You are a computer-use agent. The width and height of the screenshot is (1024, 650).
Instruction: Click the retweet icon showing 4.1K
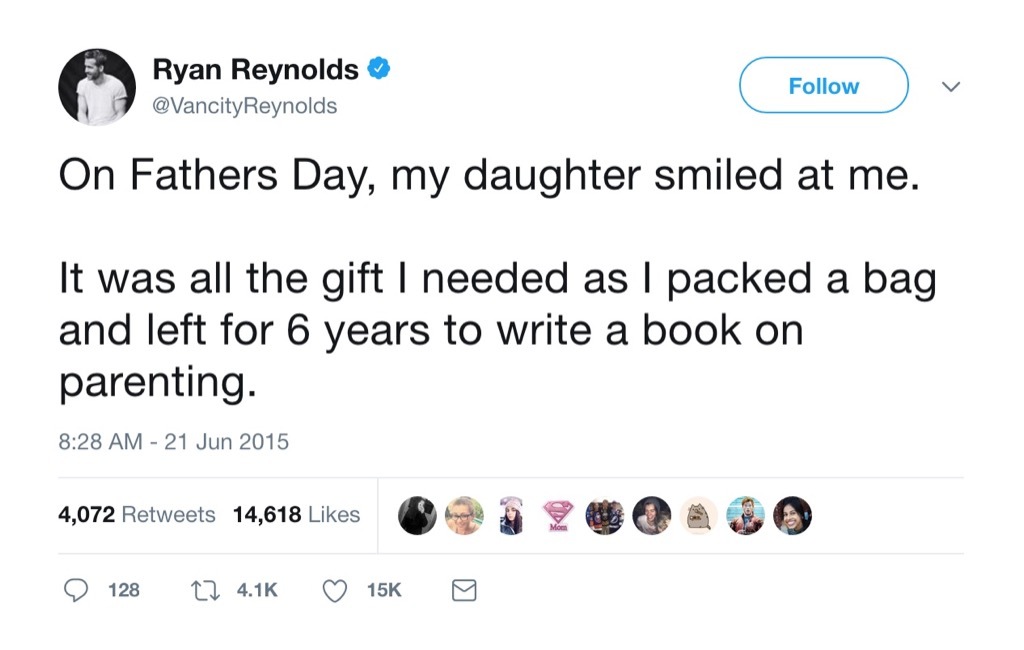[x=204, y=590]
